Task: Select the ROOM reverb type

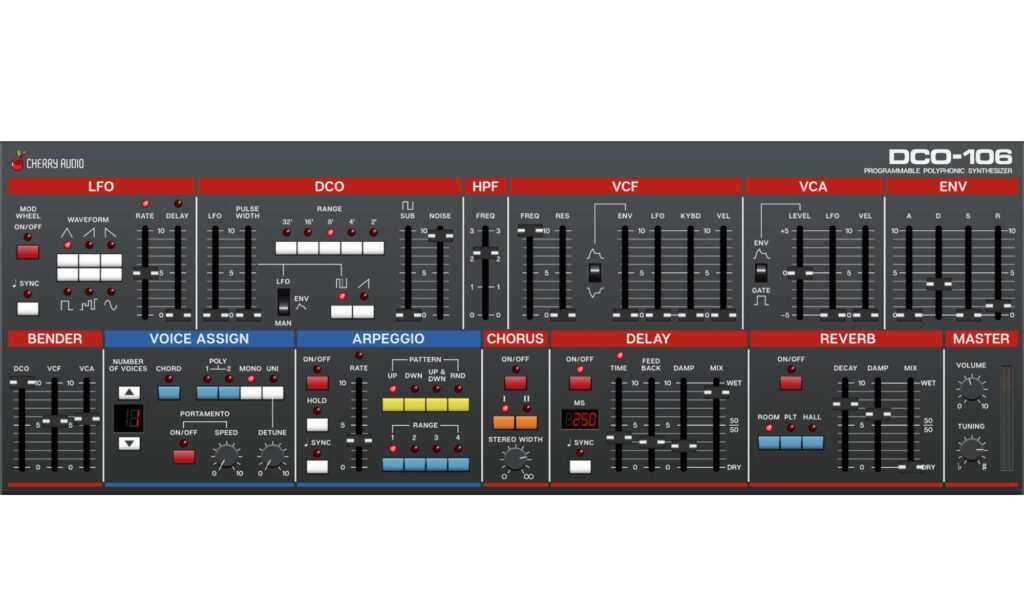Action: (x=769, y=442)
